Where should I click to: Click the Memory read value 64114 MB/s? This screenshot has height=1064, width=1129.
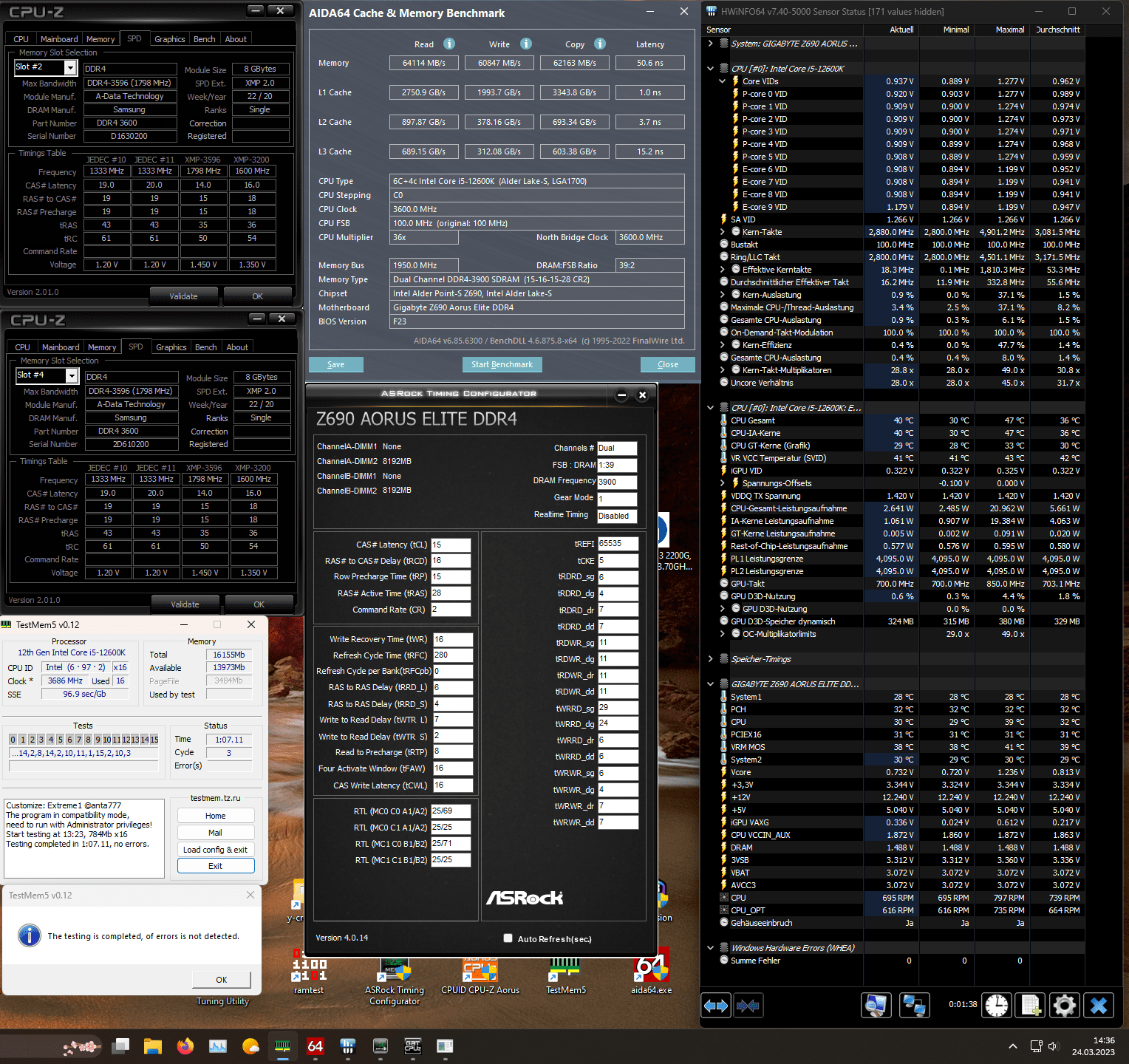point(424,63)
